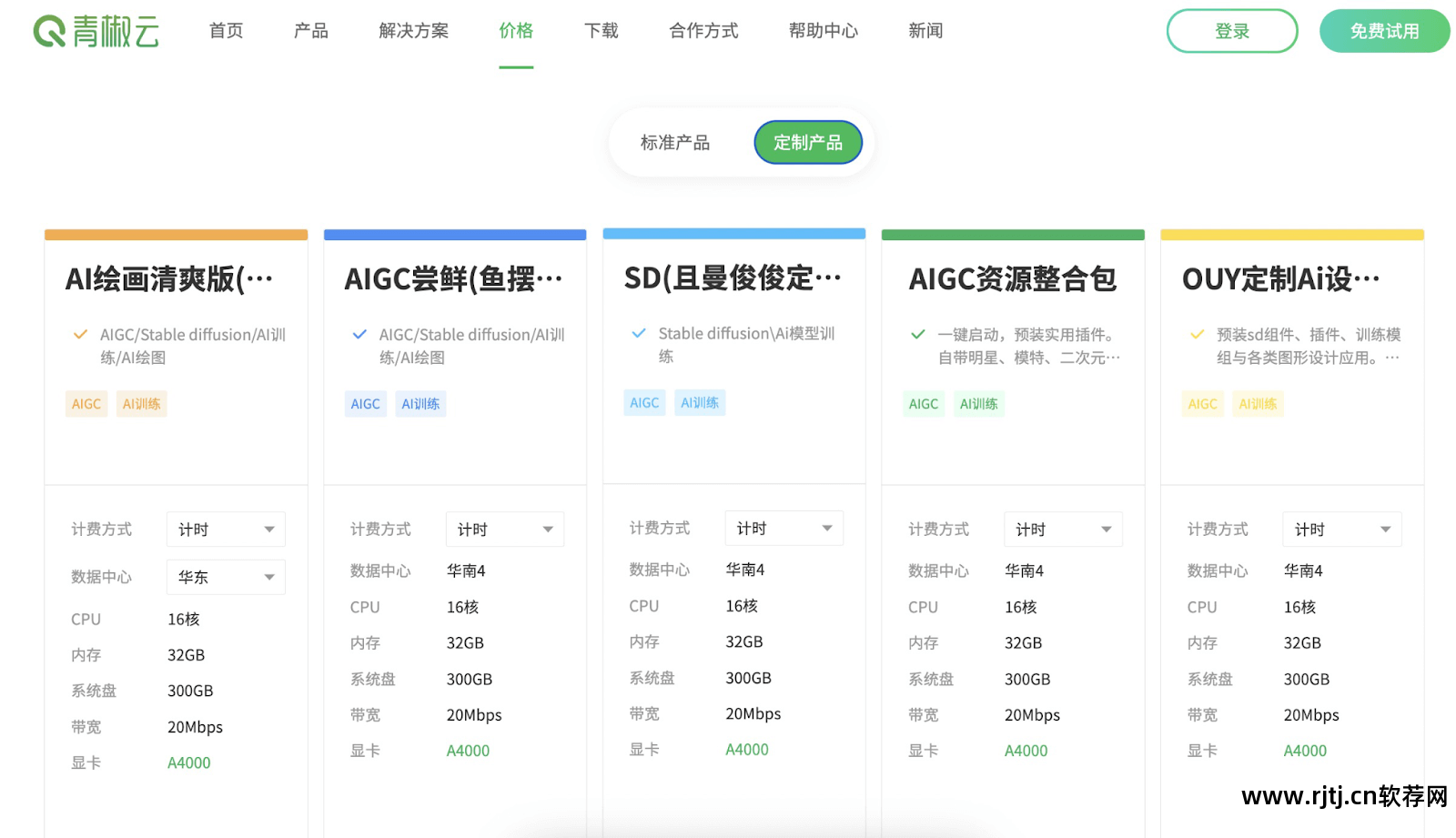Click green AIGC tag in AIGC资源整合包 card

click(924, 404)
